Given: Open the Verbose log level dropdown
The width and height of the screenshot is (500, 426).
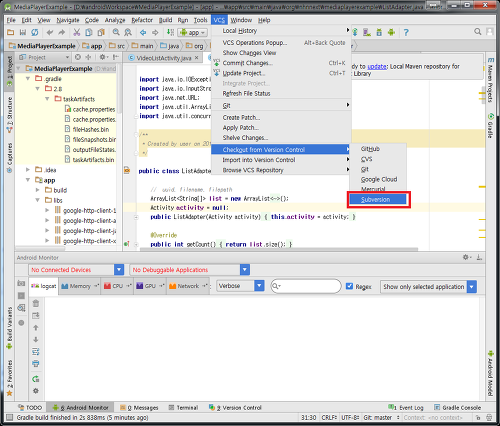Looking at the screenshot, I should [x=259, y=286].
